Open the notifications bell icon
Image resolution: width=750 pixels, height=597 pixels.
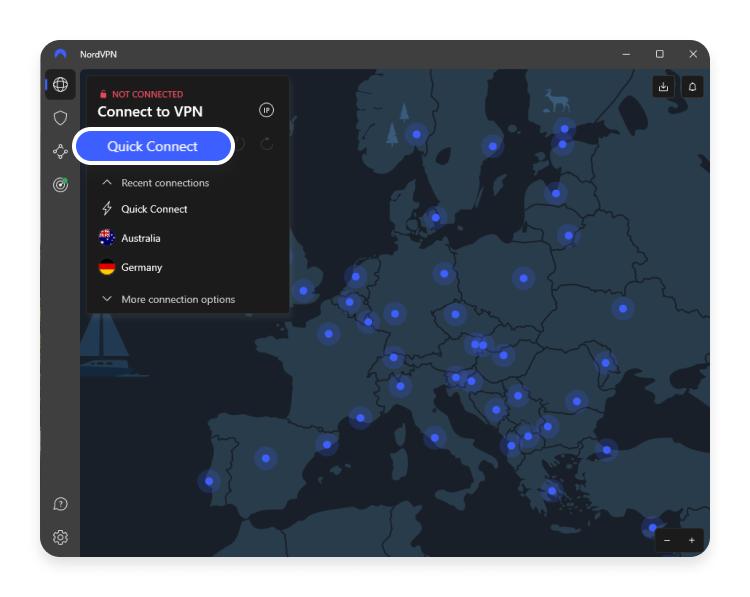click(x=692, y=87)
